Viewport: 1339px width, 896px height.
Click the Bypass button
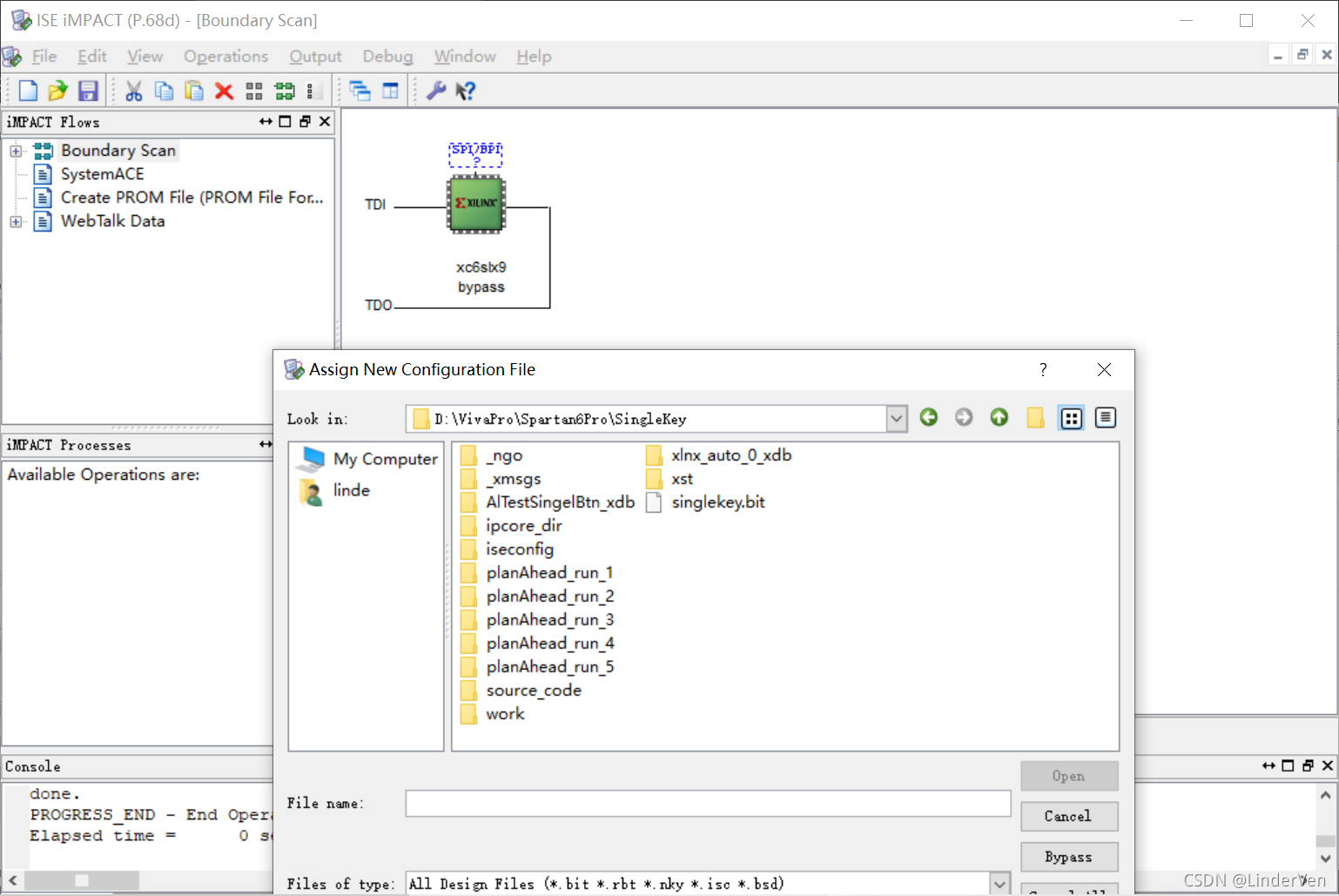click(x=1069, y=857)
